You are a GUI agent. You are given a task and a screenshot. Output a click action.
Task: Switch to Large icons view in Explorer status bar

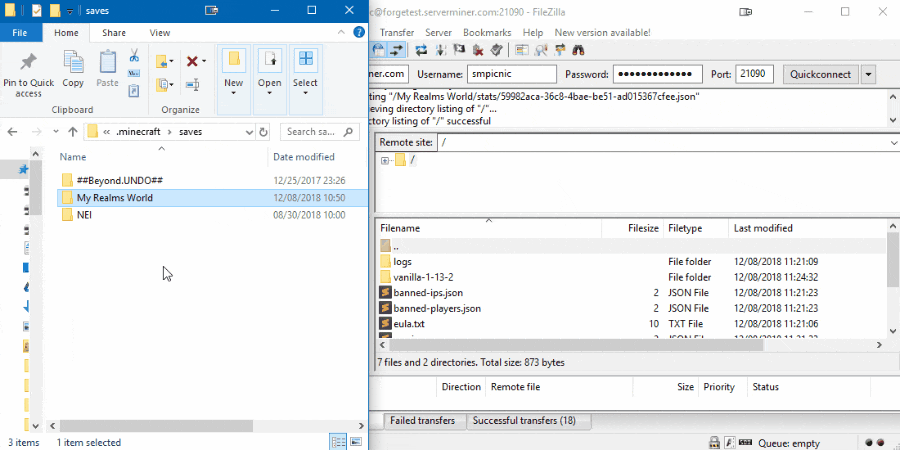356,442
